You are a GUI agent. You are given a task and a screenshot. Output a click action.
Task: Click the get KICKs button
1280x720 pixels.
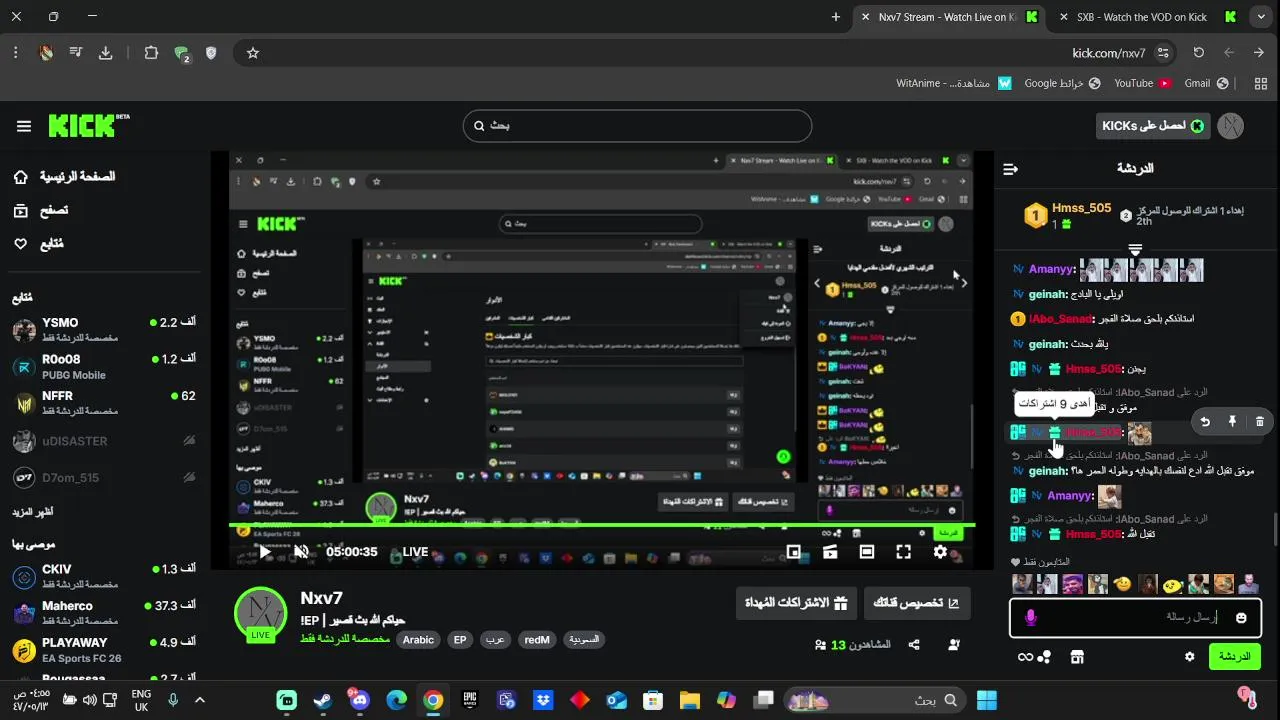pos(1153,126)
